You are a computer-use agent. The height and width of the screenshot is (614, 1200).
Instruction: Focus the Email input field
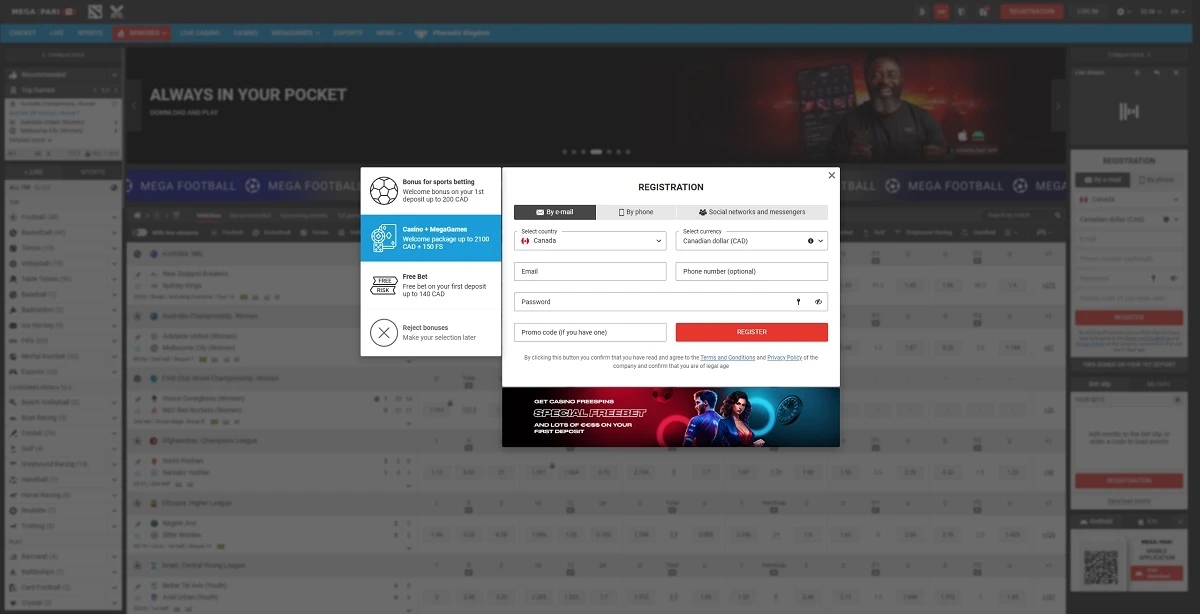point(590,271)
